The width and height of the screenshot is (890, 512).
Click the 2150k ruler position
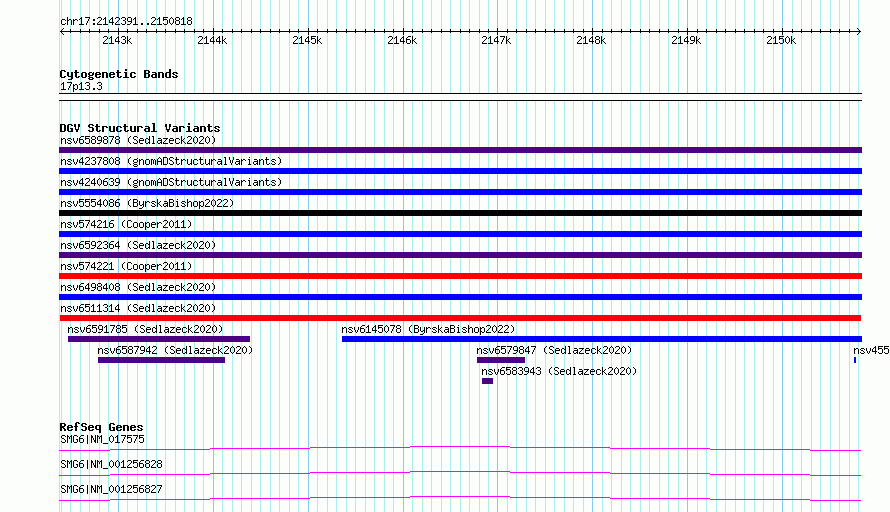(781, 40)
